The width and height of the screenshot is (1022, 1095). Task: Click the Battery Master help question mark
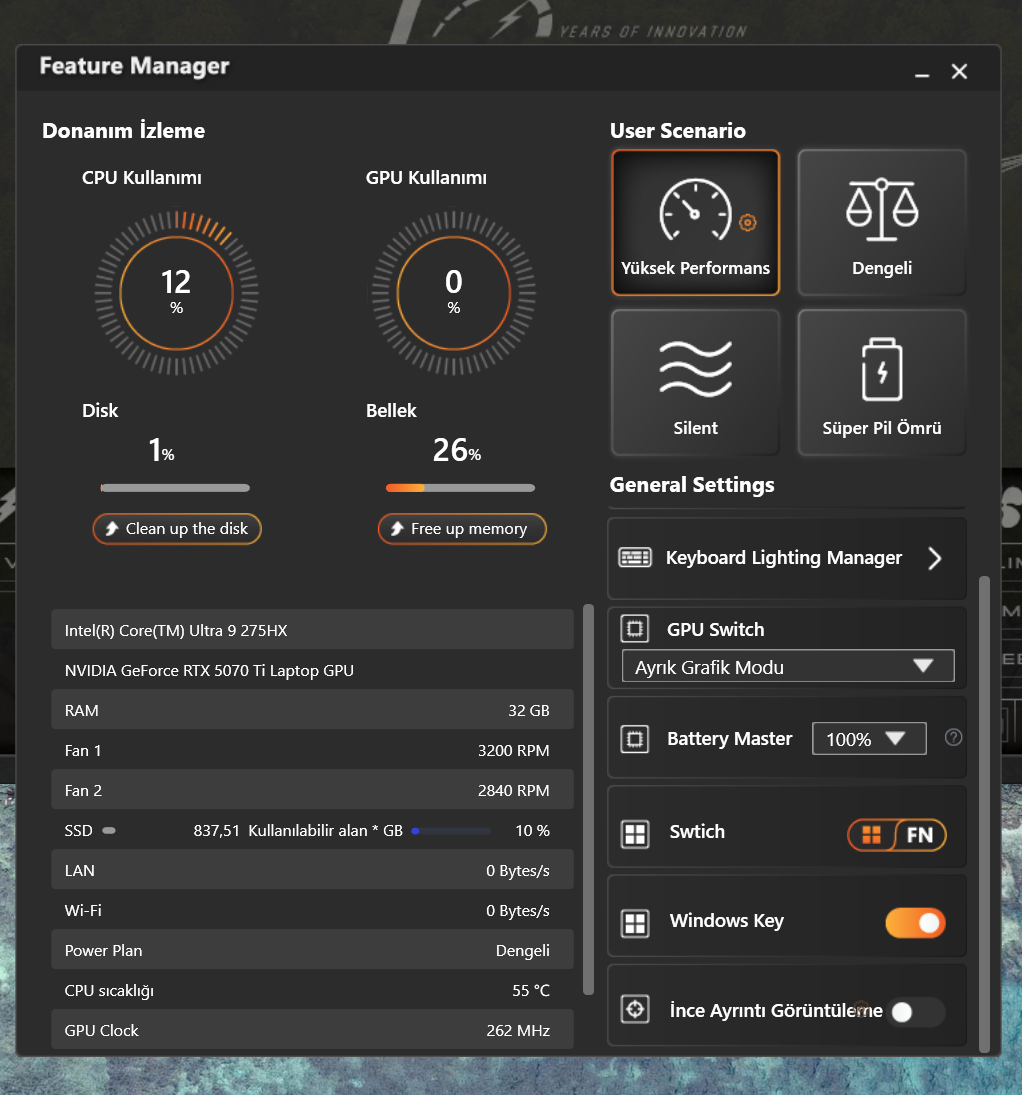point(953,737)
